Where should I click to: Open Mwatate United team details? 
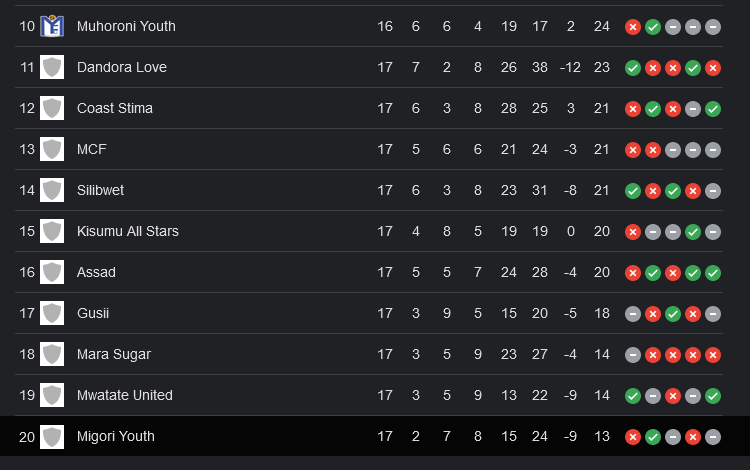124,395
